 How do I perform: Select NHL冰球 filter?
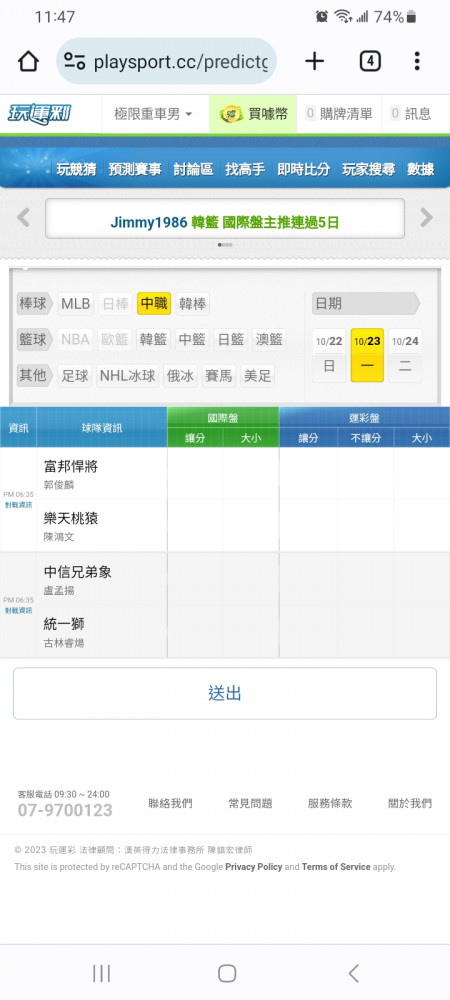tap(127, 376)
